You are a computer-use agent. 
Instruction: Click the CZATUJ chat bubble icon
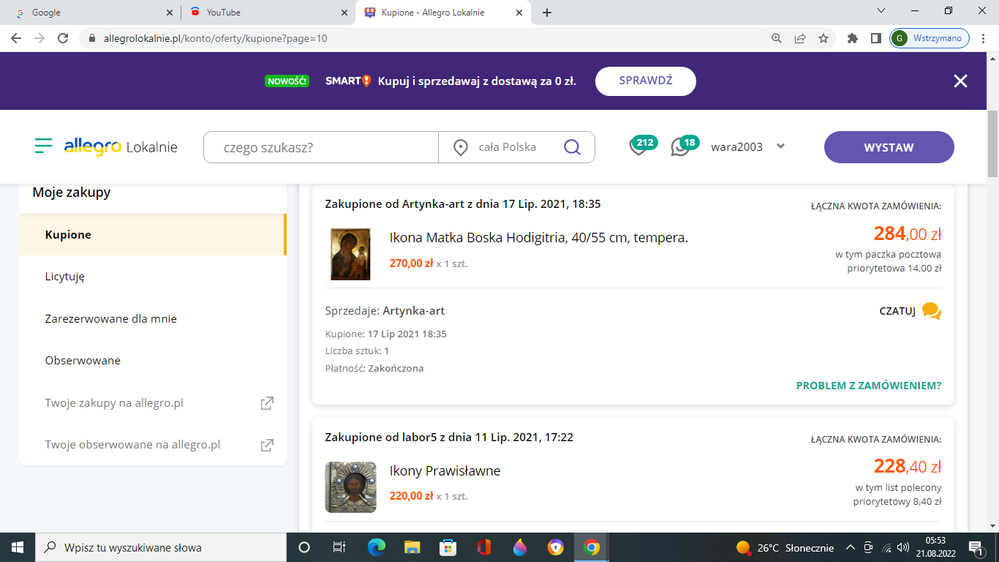[x=931, y=311]
